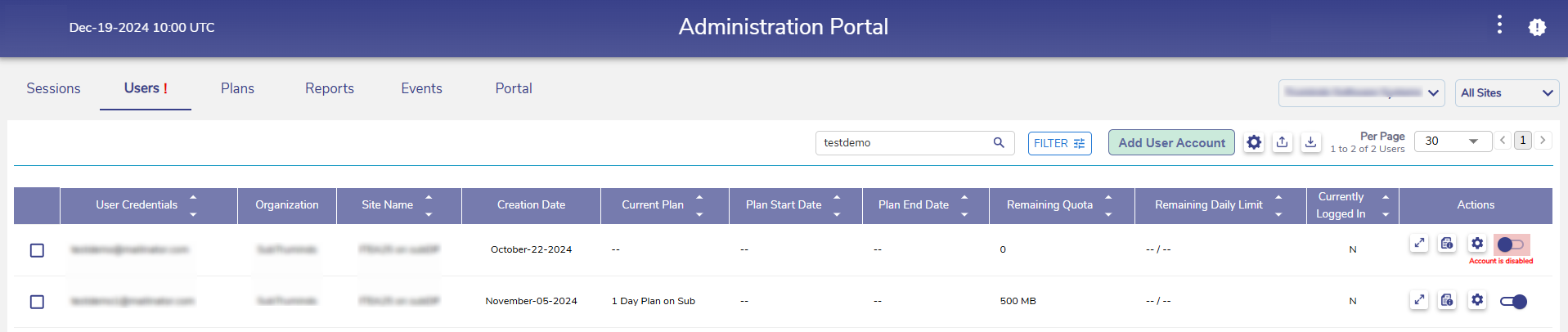1568x332 pixels.
Task: Open plan info for the November-05-2024 user
Action: coord(1447,300)
